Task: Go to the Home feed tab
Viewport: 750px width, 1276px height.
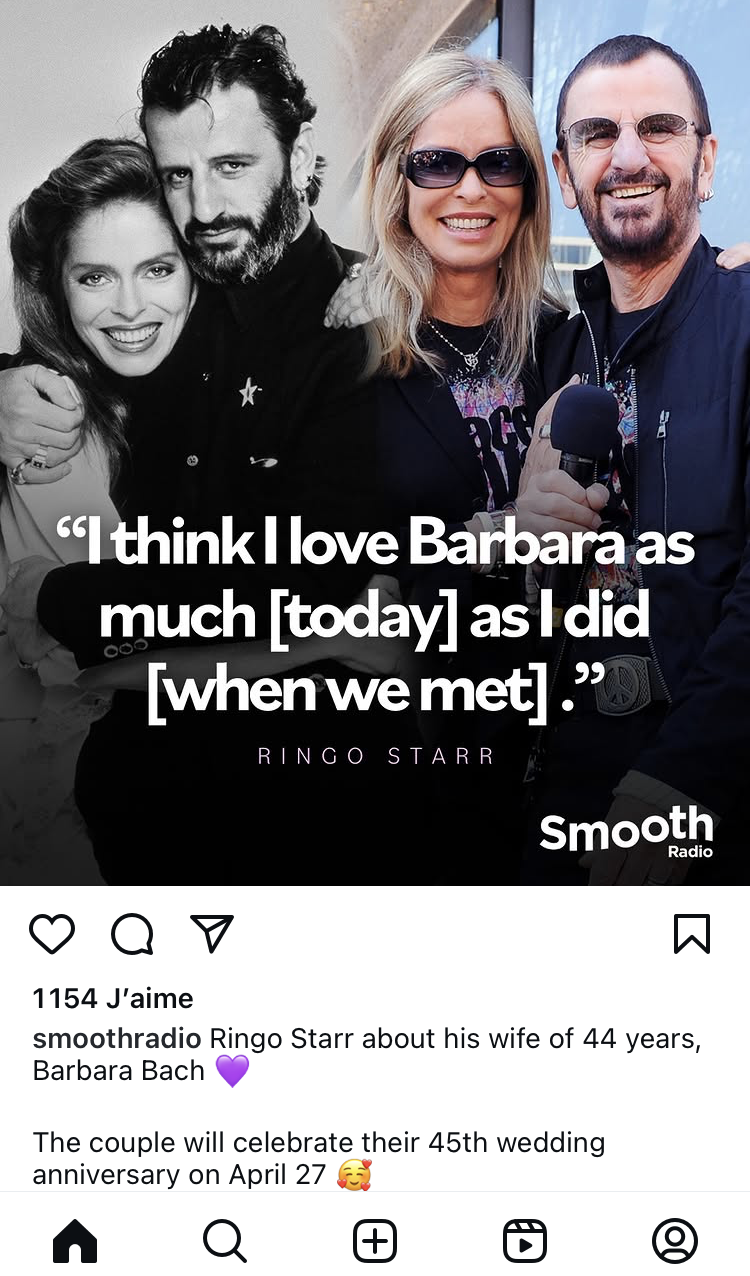Action: (x=75, y=1241)
